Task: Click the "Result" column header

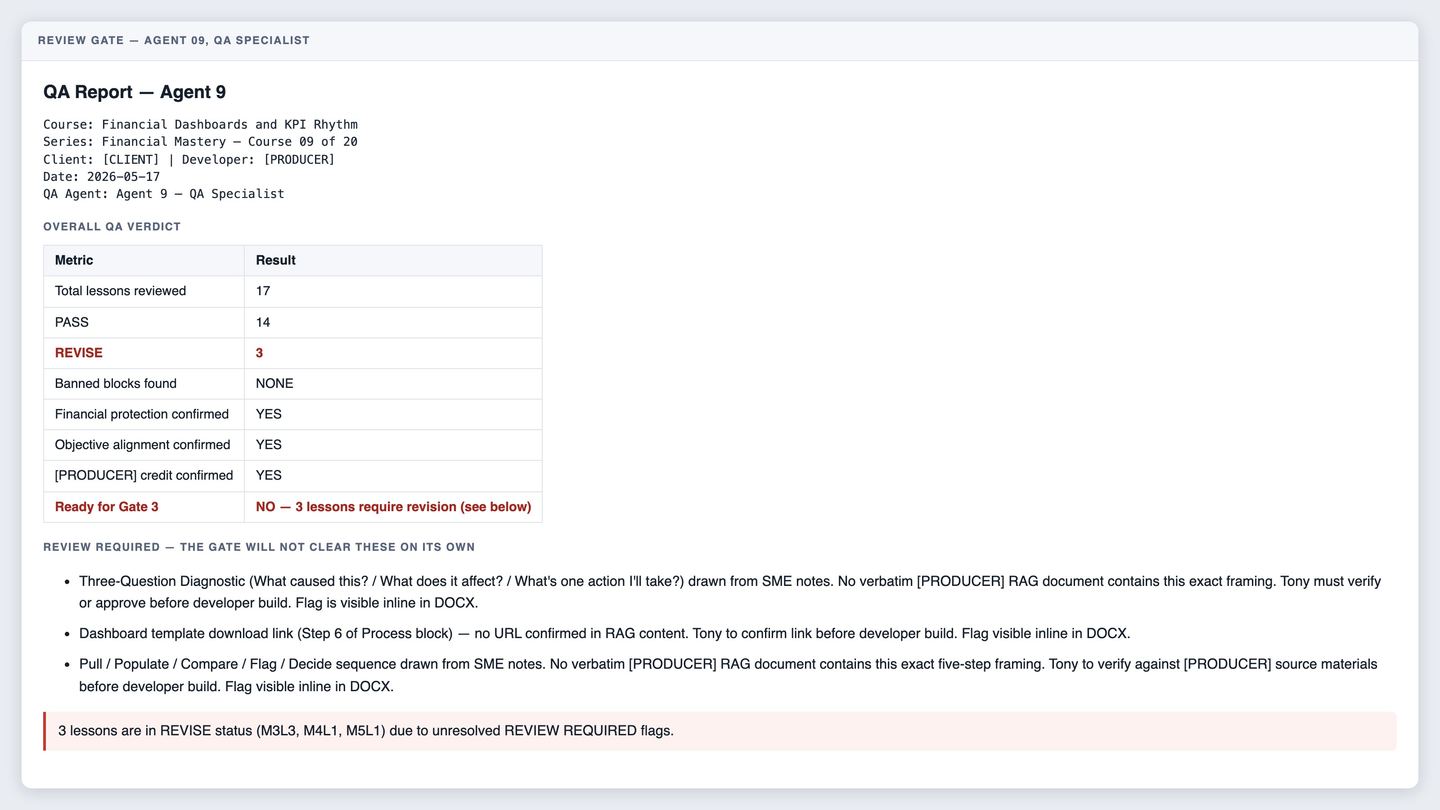Action: click(393, 260)
